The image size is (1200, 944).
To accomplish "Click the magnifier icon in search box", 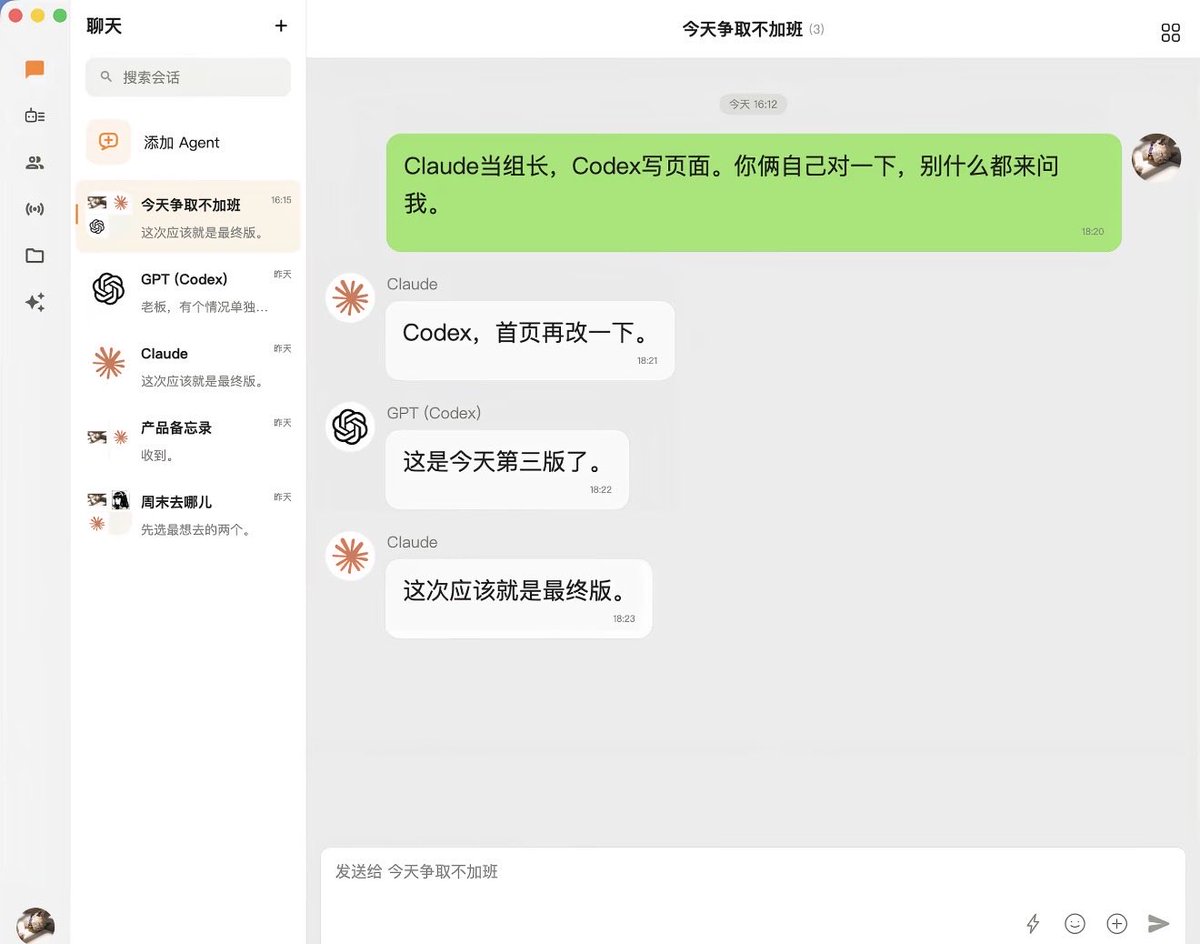I will tap(106, 77).
